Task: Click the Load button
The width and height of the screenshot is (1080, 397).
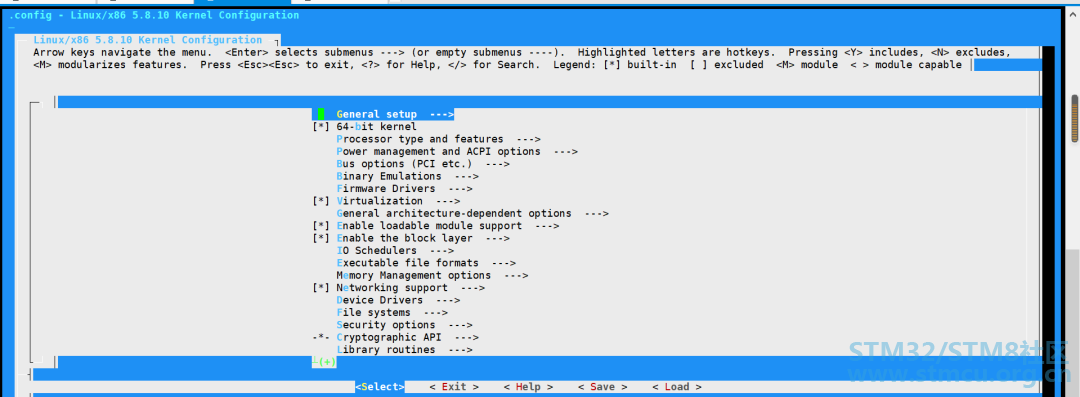Action: [x=677, y=387]
